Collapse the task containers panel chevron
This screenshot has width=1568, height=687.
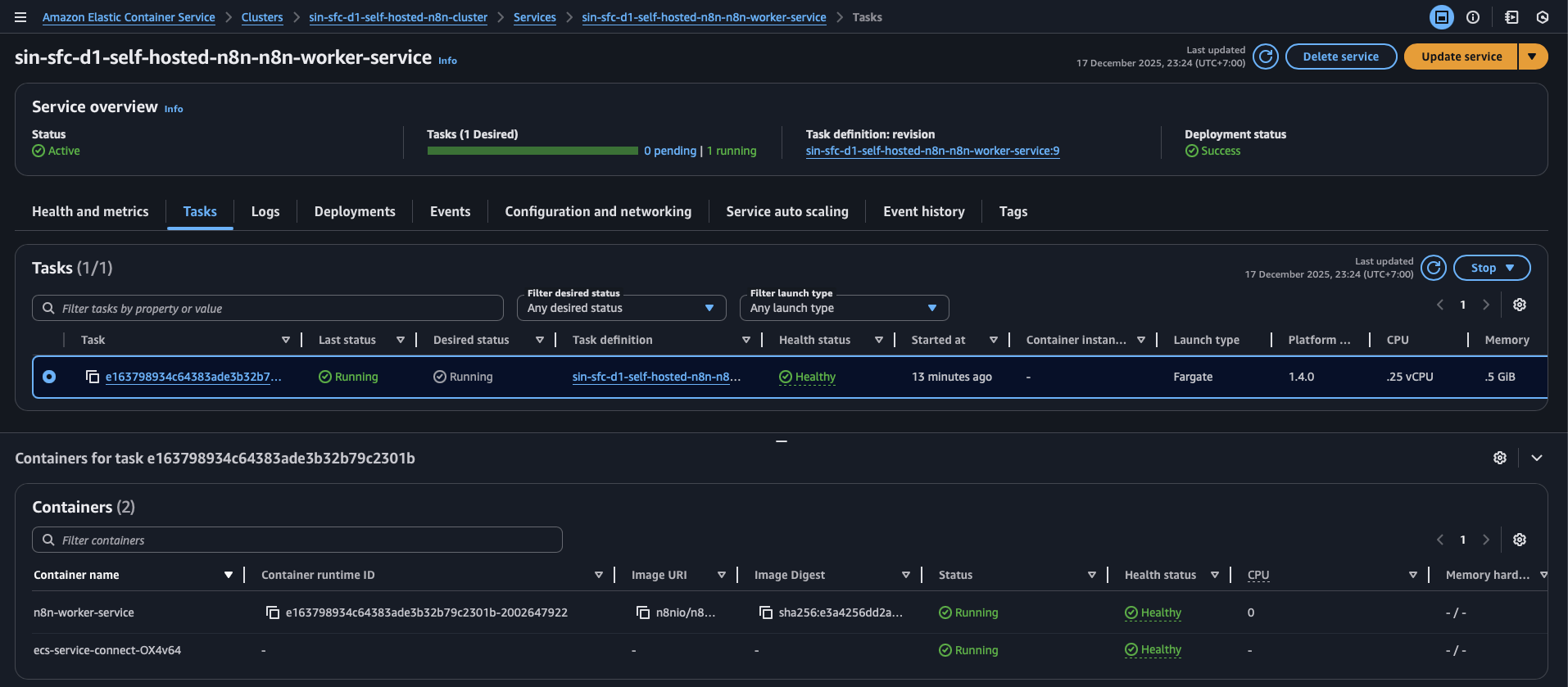[1537, 458]
